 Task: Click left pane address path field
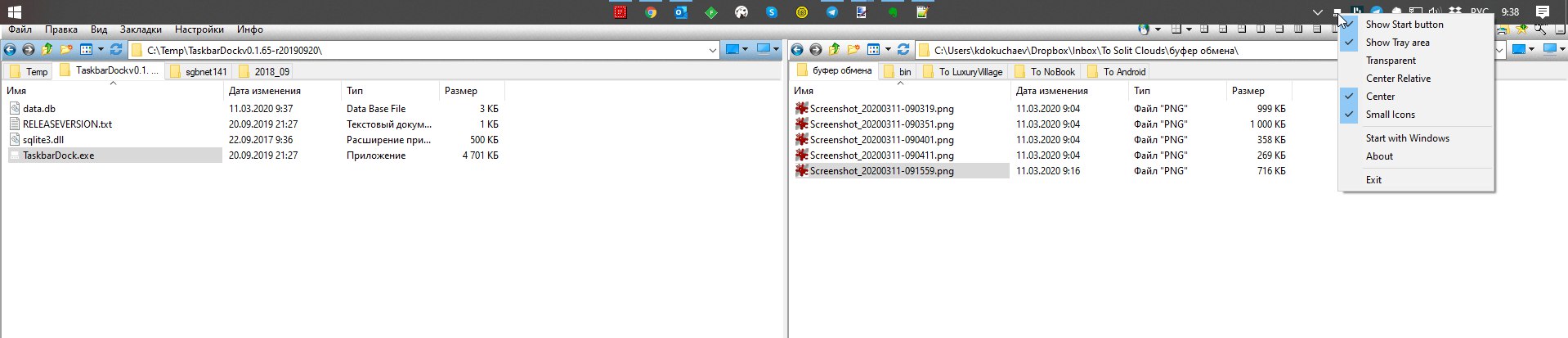click(425, 51)
